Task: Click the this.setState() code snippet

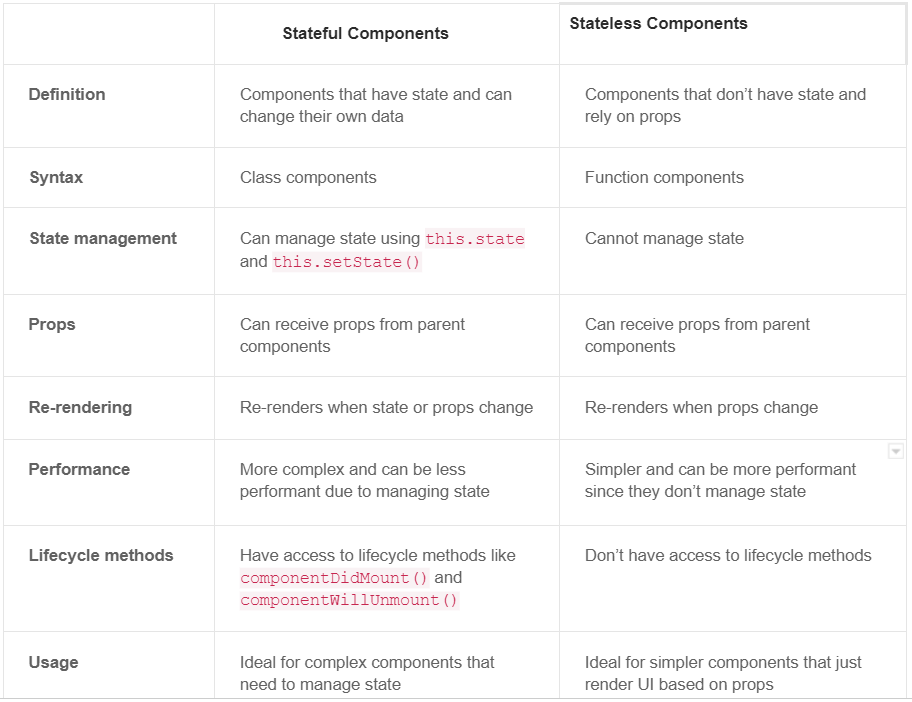Action: coord(347,262)
